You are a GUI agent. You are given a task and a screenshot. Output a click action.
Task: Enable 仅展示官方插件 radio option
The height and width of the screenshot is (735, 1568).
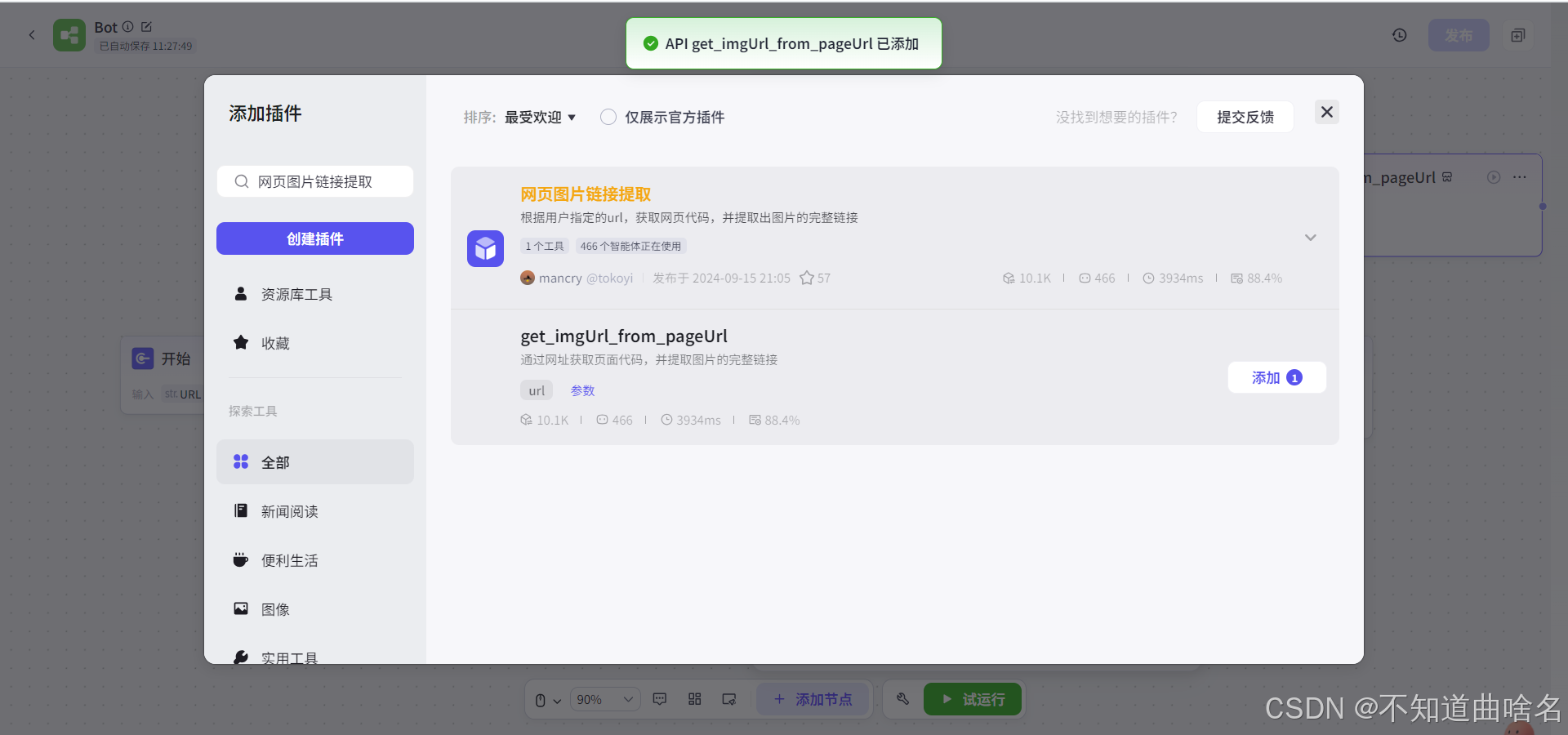[x=608, y=117]
